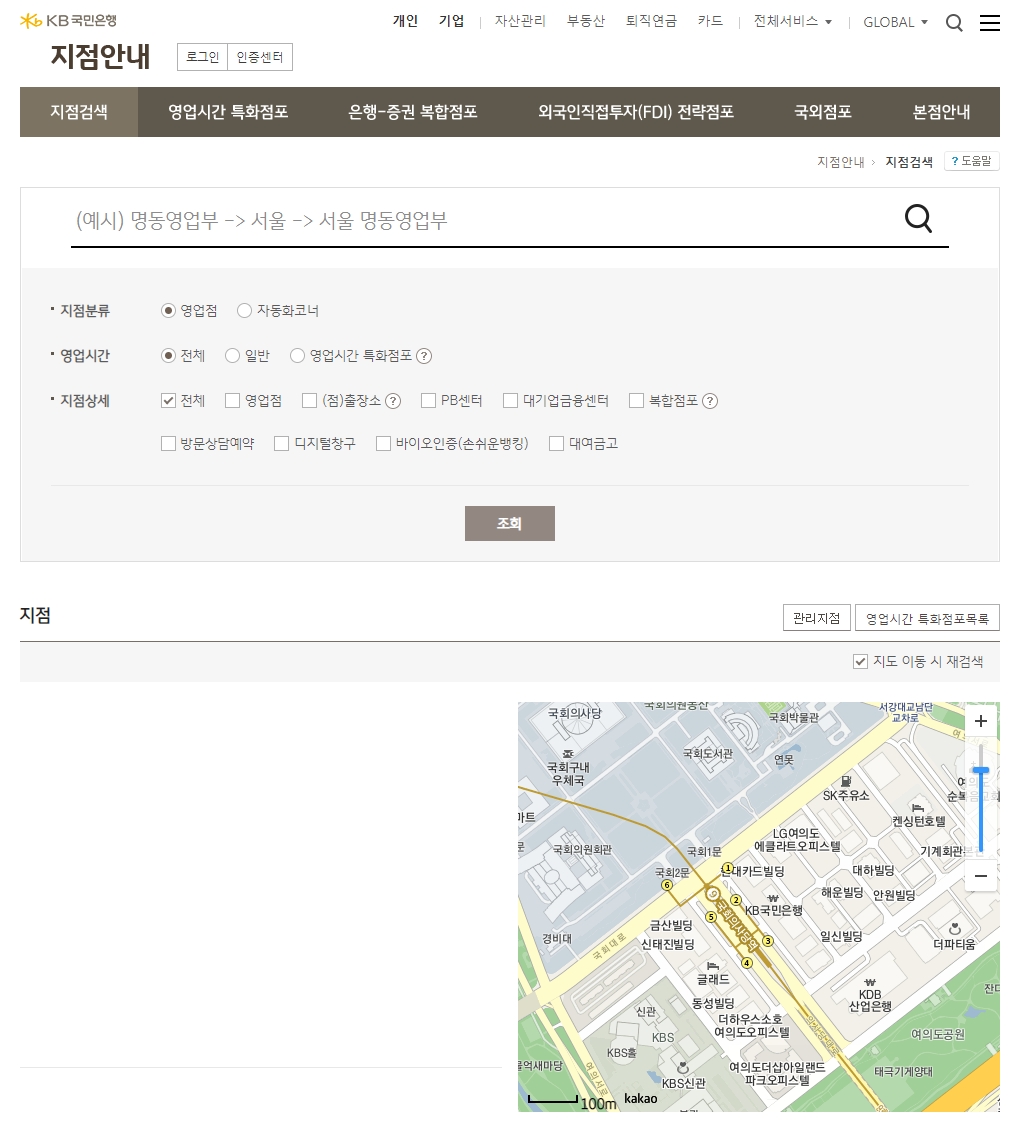Go to 기업 banking menu
Image resolution: width=1025 pixels, height=1131 pixels.
[x=452, y=22]
